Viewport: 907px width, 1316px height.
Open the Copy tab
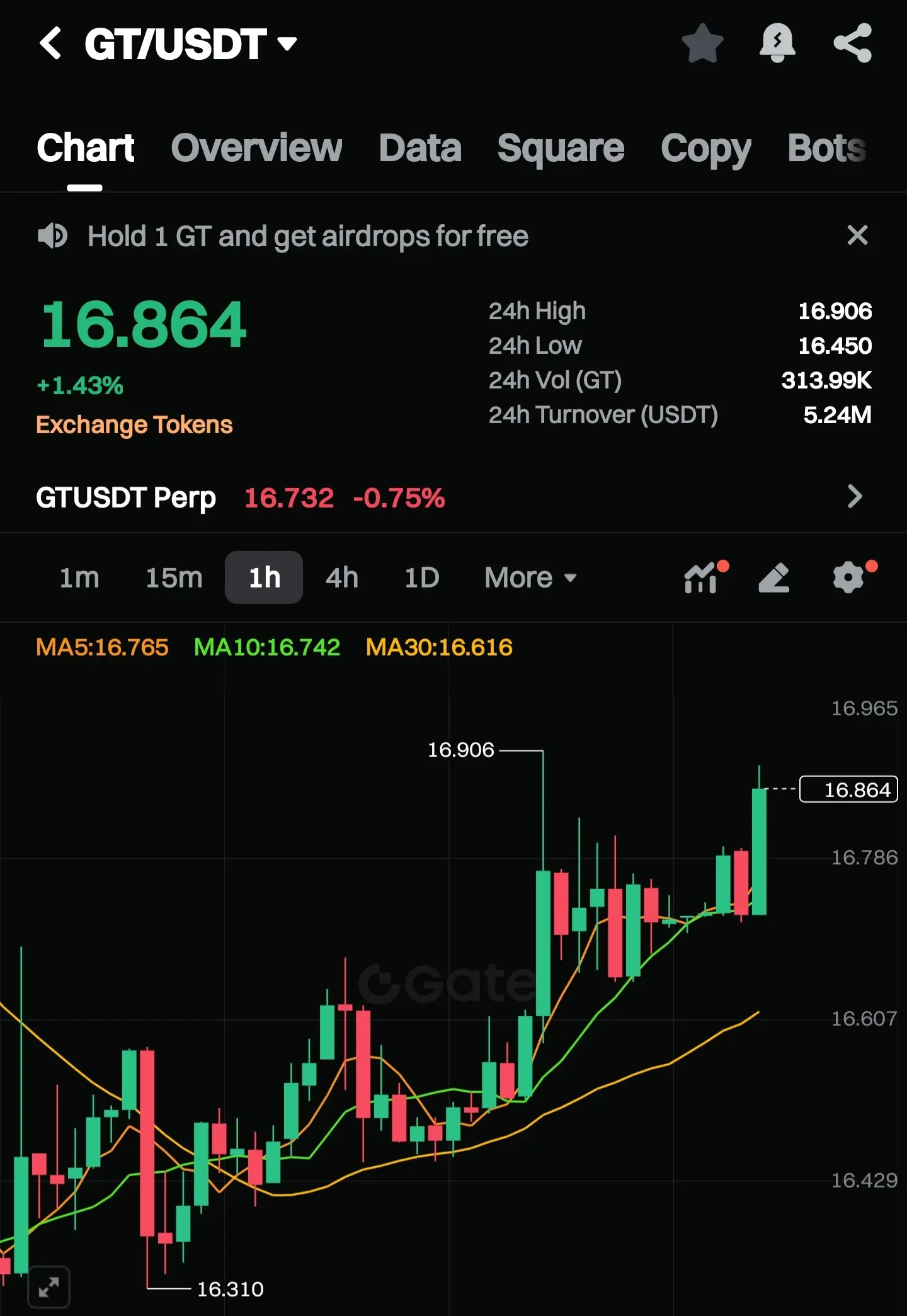705,150
